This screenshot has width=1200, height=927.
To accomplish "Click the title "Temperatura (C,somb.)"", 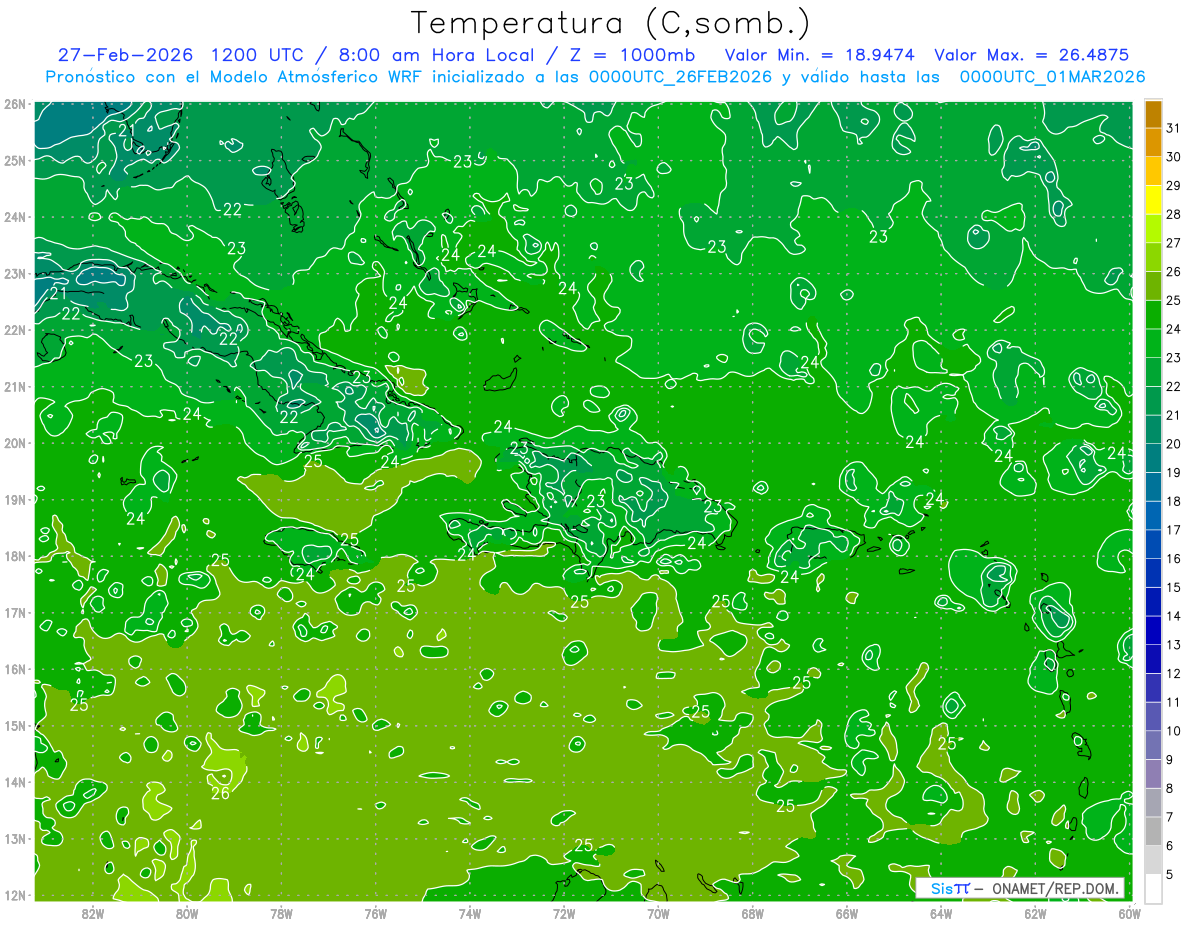I will [x=611, y=23].
